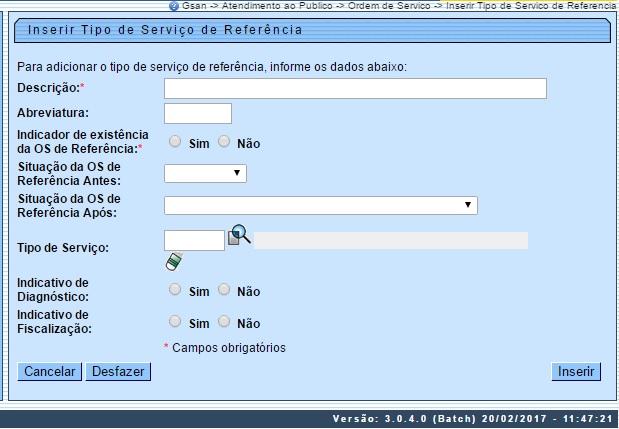Open the Tipo de Serviço search magnifier icon

point(240,235)
